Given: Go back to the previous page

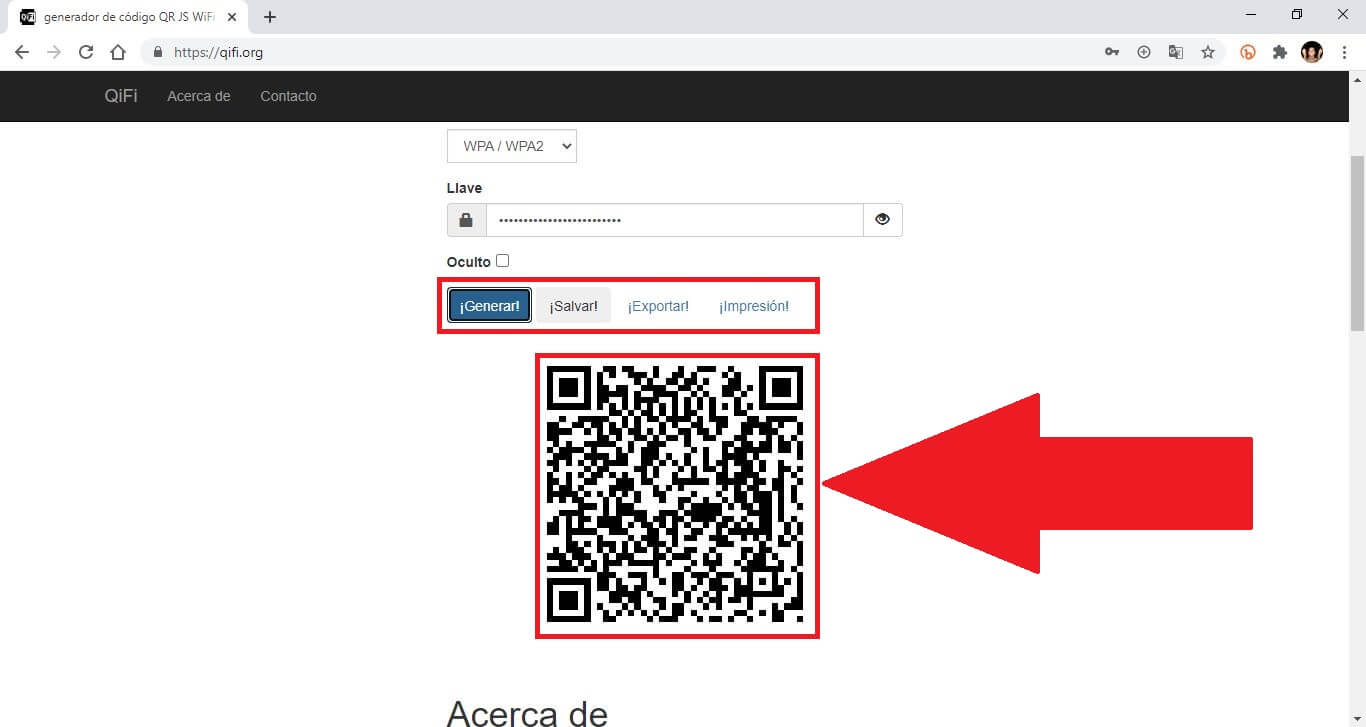Looking at the screenshot, I should tap(22, 52).
